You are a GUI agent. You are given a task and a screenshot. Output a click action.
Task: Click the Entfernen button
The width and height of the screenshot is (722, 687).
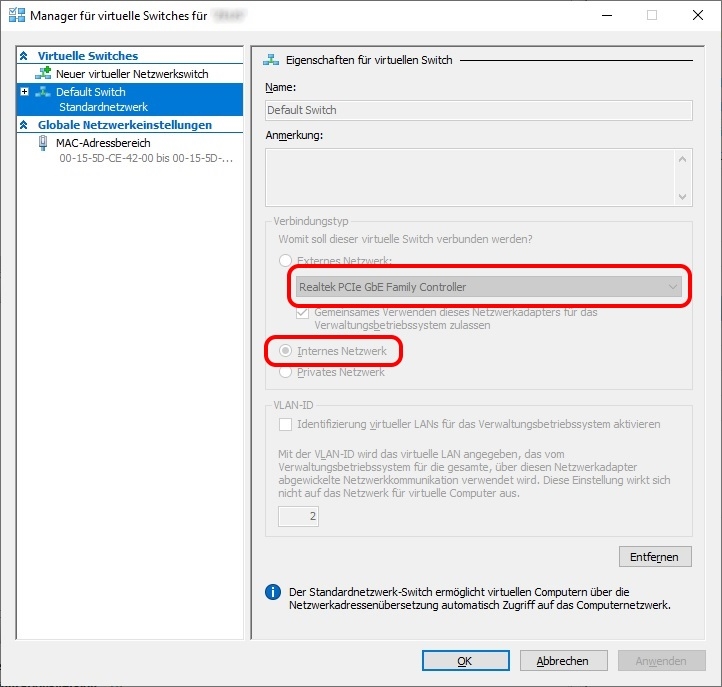655,557
